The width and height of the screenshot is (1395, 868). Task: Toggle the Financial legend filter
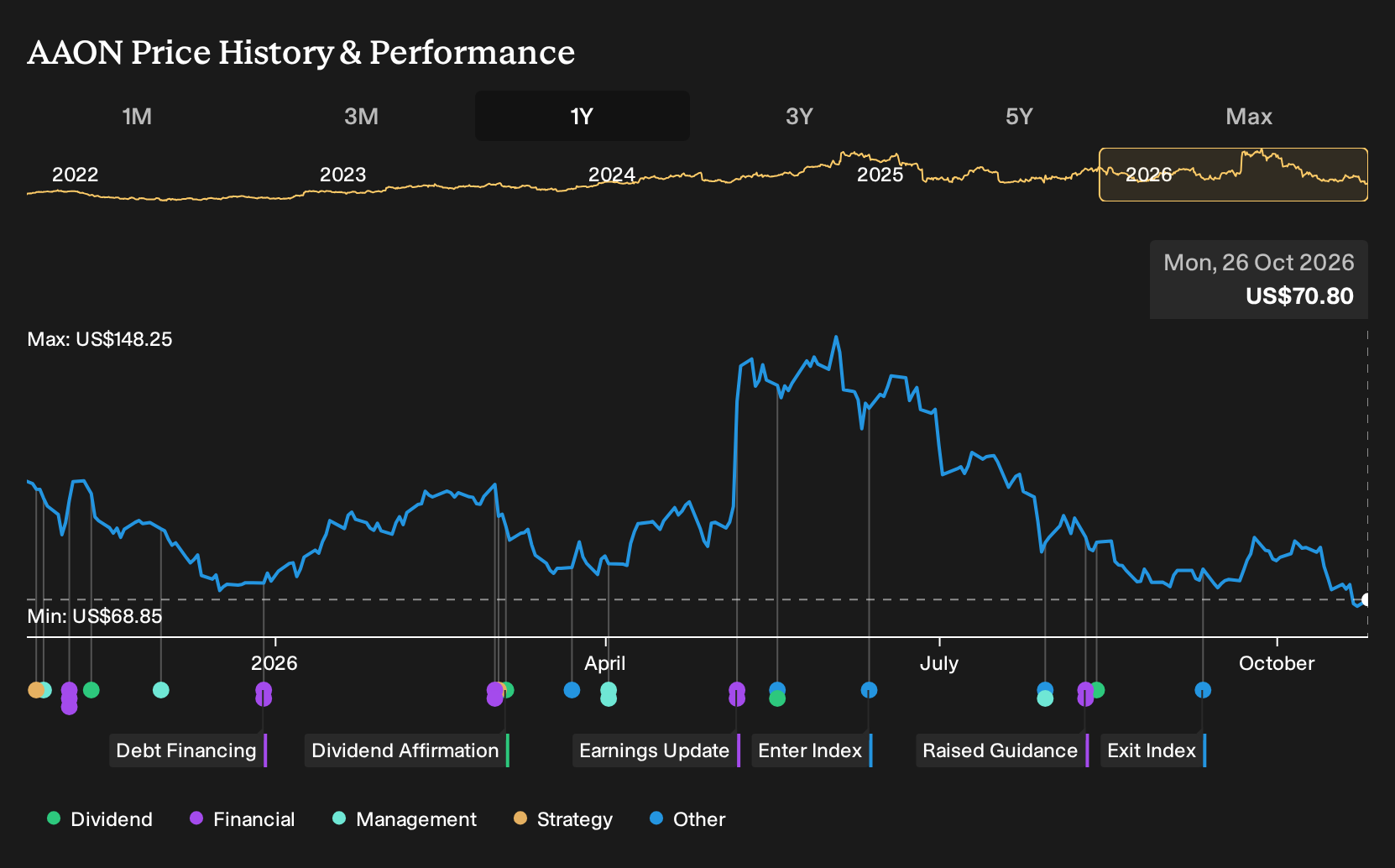(243, 819)
